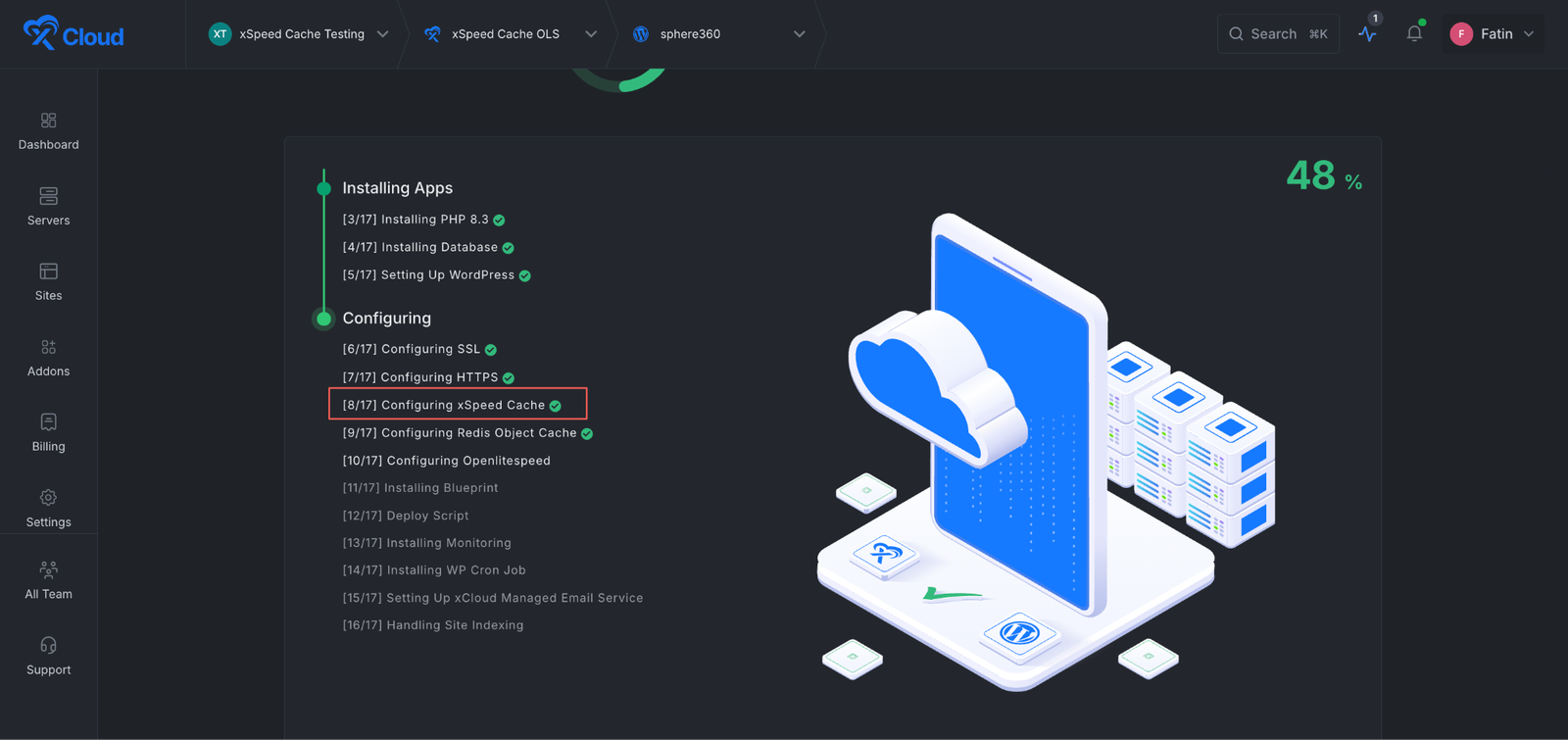Click the WordPress icon beside sphere360

[641, 34]
